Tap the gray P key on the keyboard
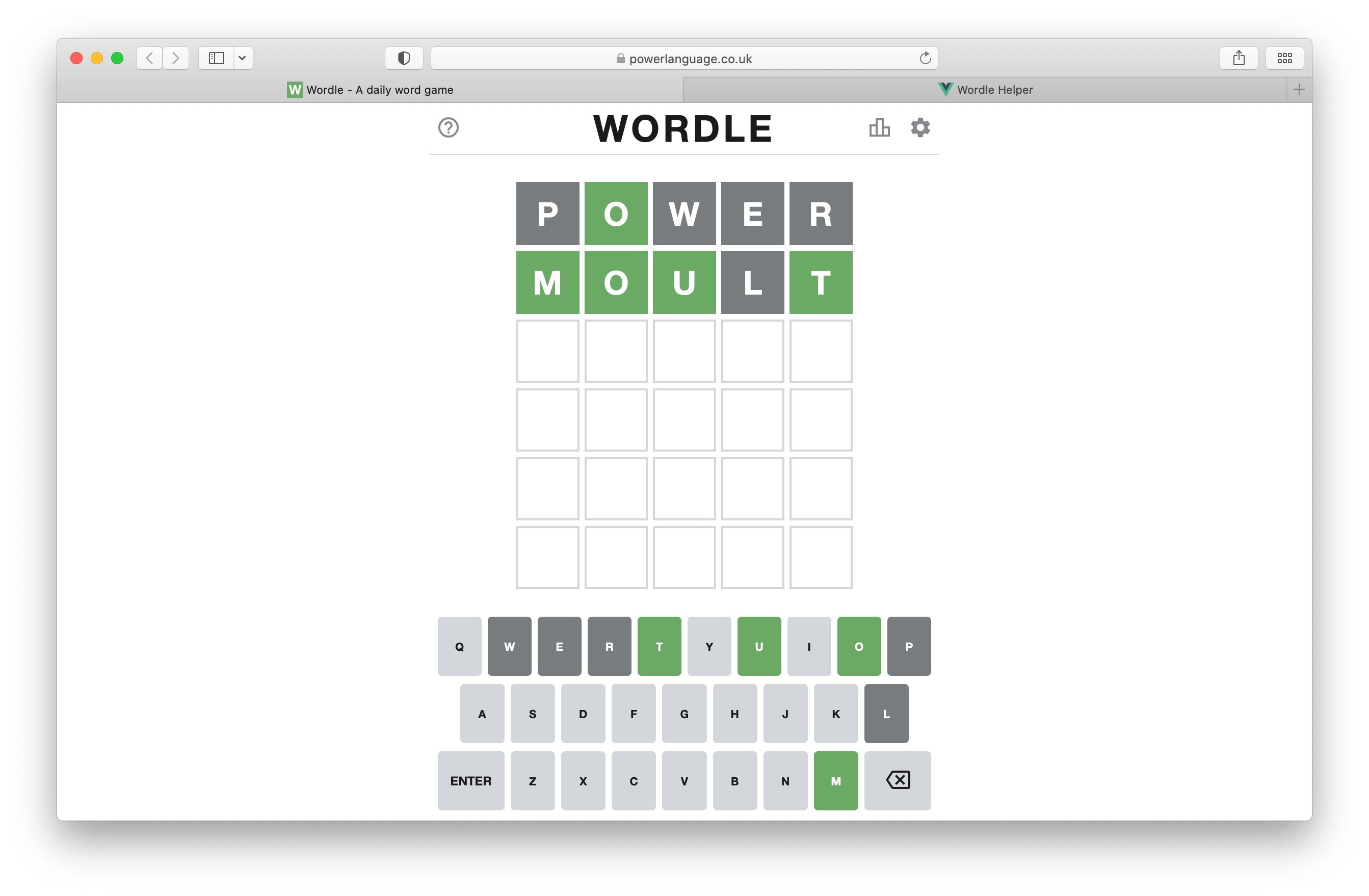This screenshot has height=896, width=1369. tap(909, 646)
